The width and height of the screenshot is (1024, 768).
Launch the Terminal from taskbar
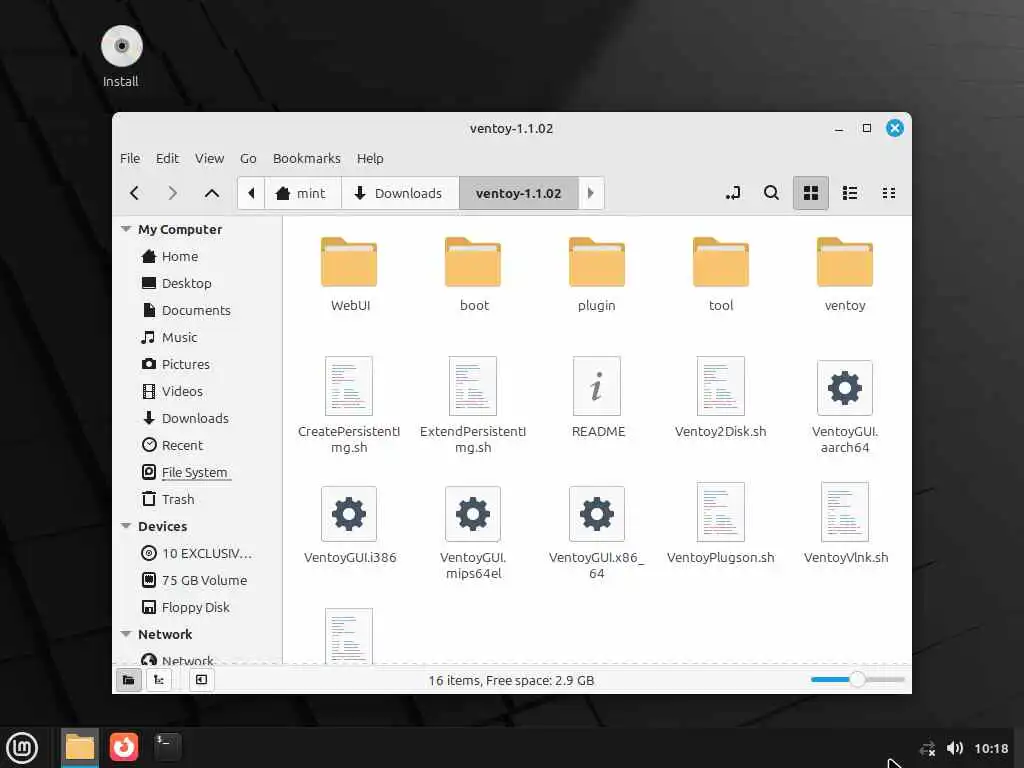pos(167,746)
